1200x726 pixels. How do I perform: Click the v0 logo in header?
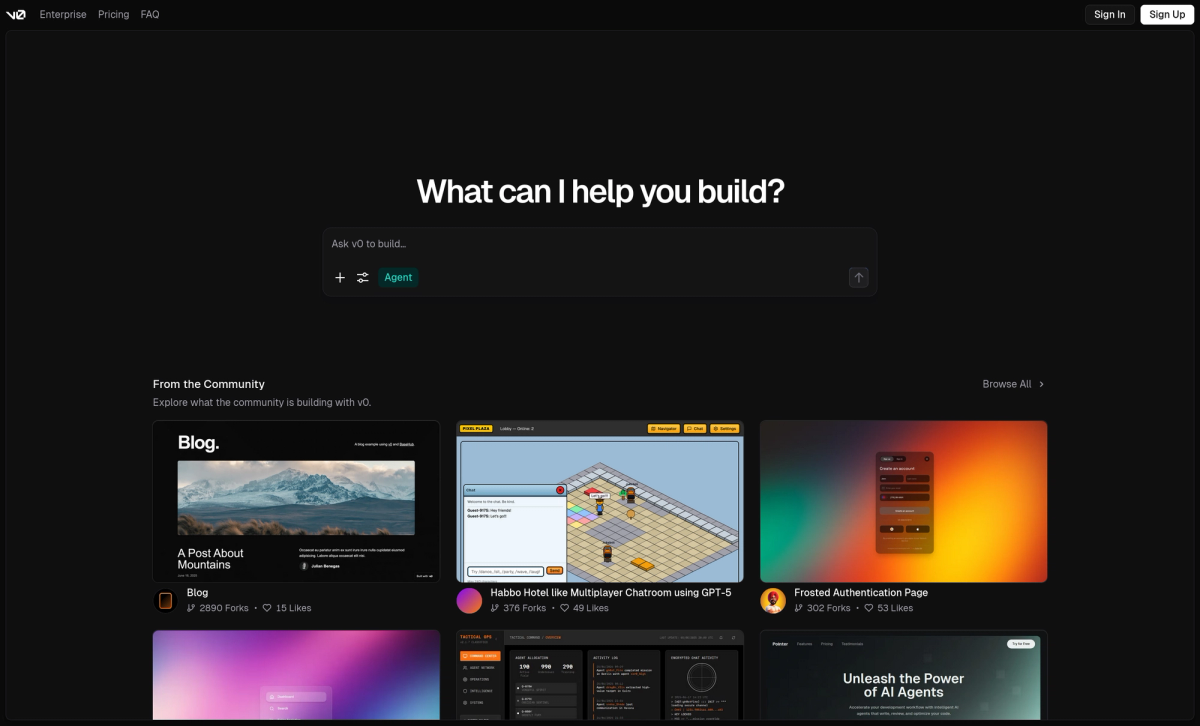pyautogui.click(x=16, y=15)
